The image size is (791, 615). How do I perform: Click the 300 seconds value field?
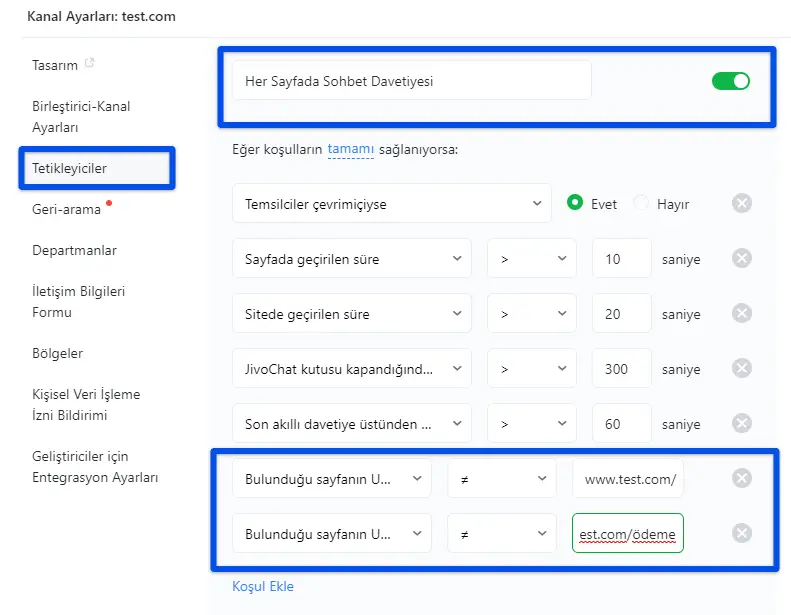620,369
